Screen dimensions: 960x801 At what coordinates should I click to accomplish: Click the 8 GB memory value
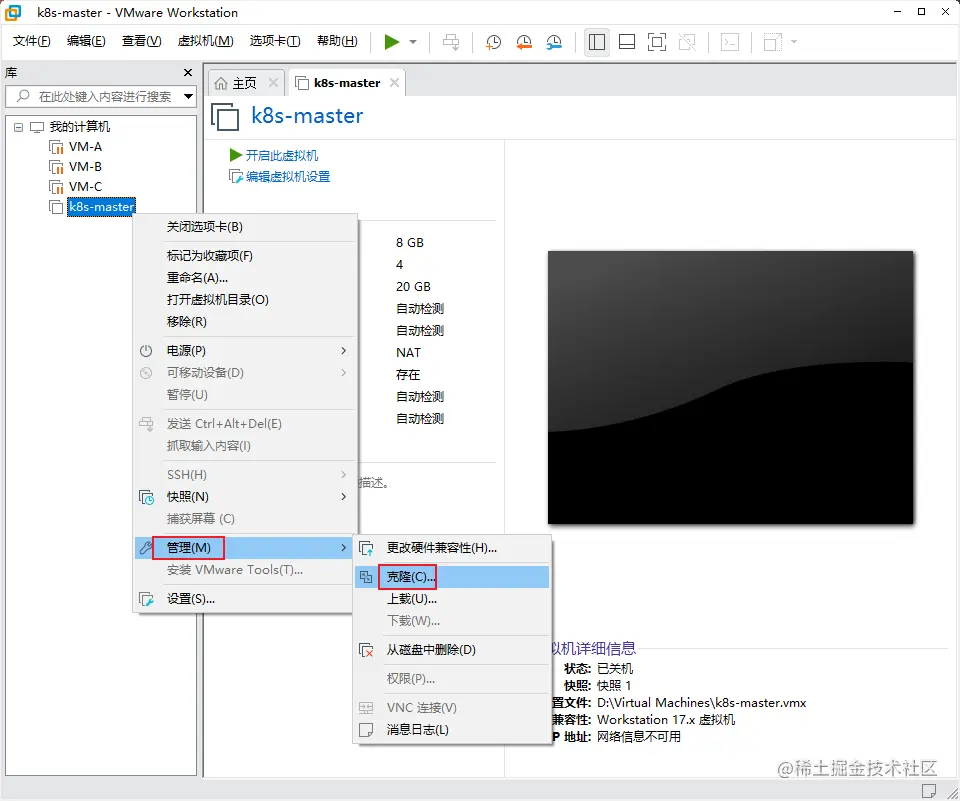click(410, 243)
